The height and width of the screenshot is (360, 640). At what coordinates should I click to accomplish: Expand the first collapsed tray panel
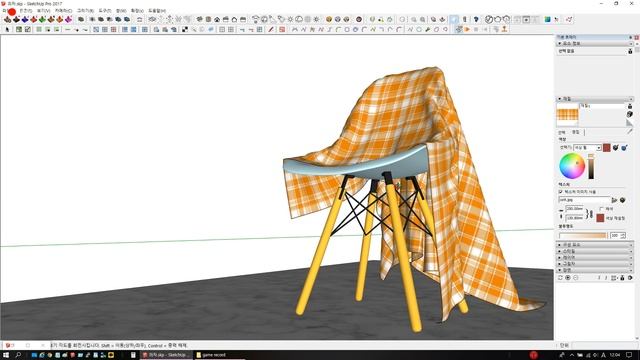(595, 245)
